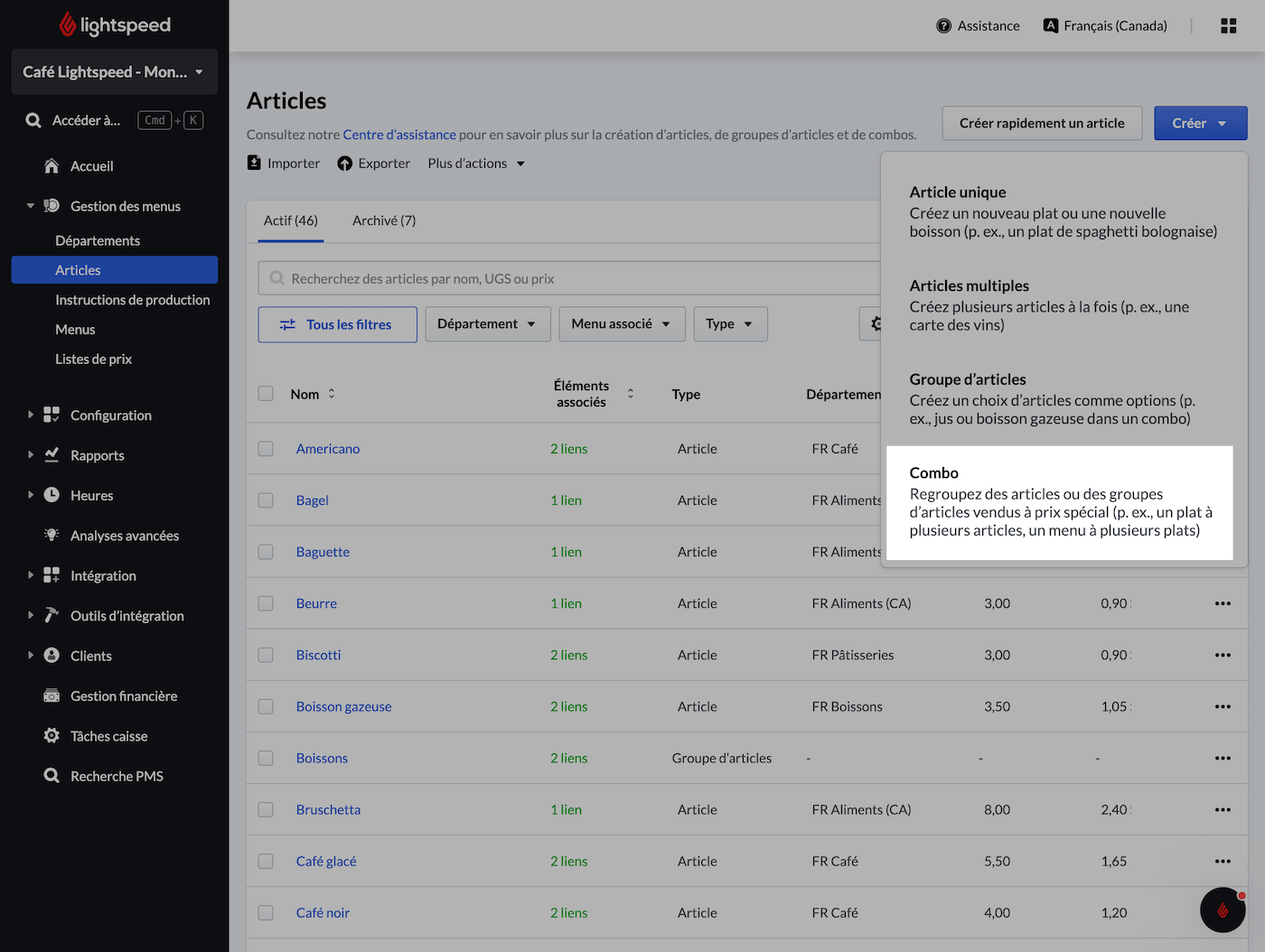Open the Lightspeed chat bubble
1265x952 pixels.
[1223, 910]
